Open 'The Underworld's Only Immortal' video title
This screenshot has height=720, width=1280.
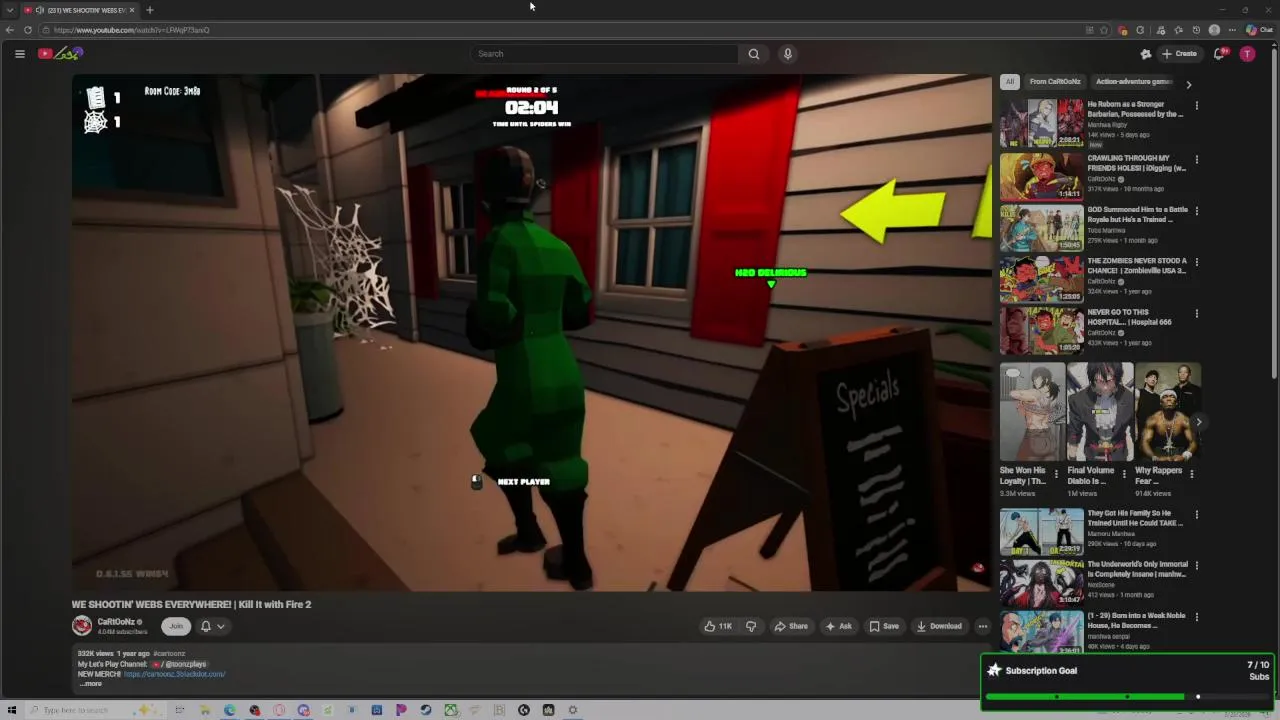tap(1137, 569)
